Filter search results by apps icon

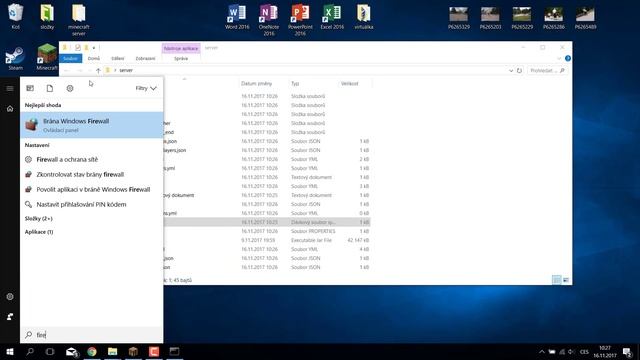(x=30, y=88)
